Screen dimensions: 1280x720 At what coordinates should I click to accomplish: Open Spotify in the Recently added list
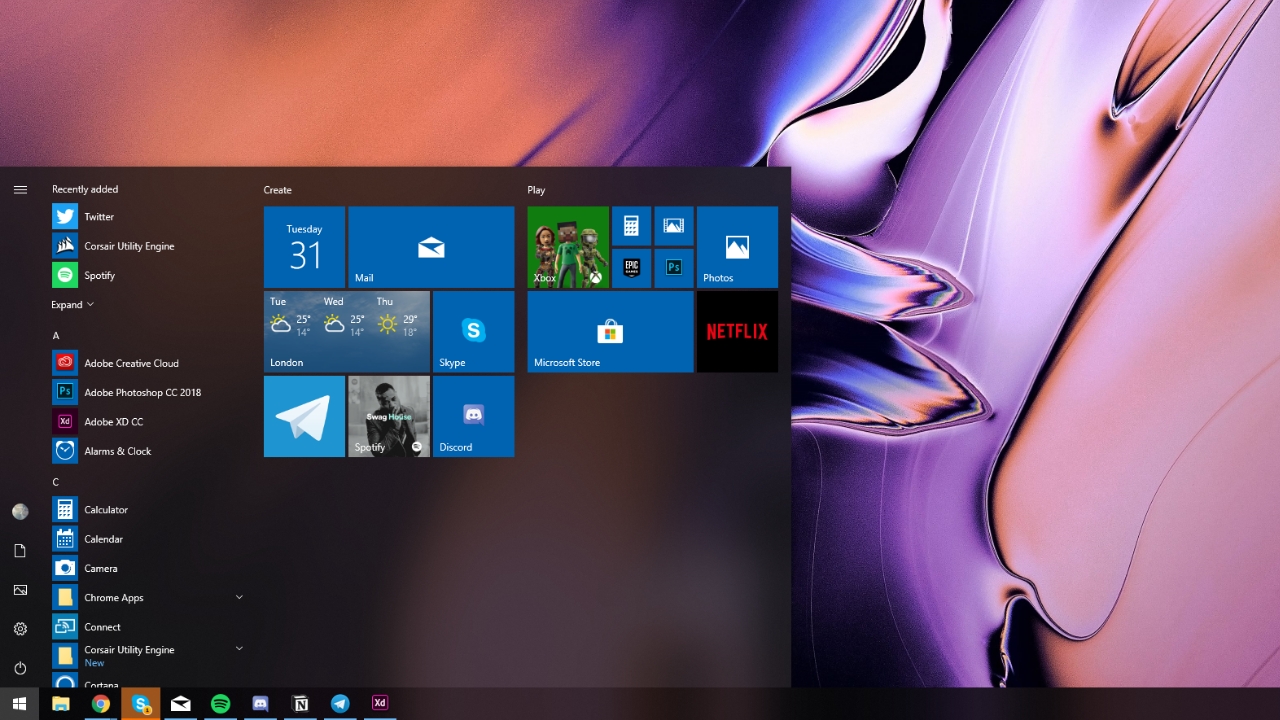[148, 275]
